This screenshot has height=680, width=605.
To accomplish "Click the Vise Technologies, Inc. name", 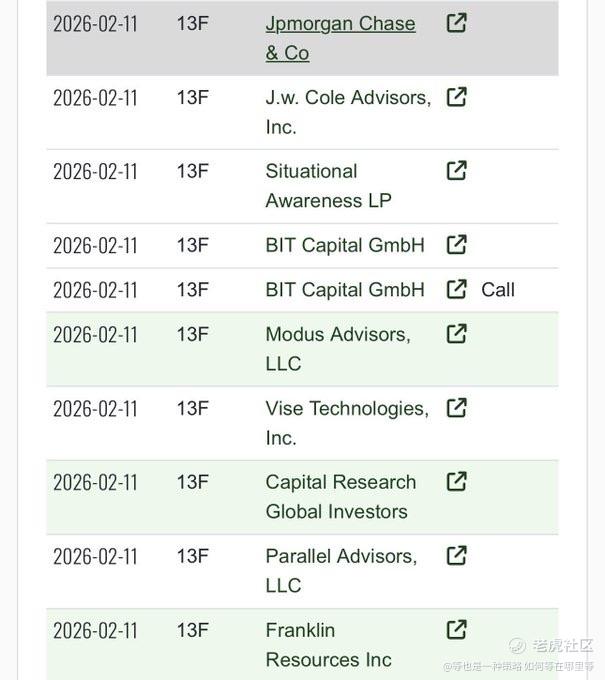I will click(x=346, y=423).
